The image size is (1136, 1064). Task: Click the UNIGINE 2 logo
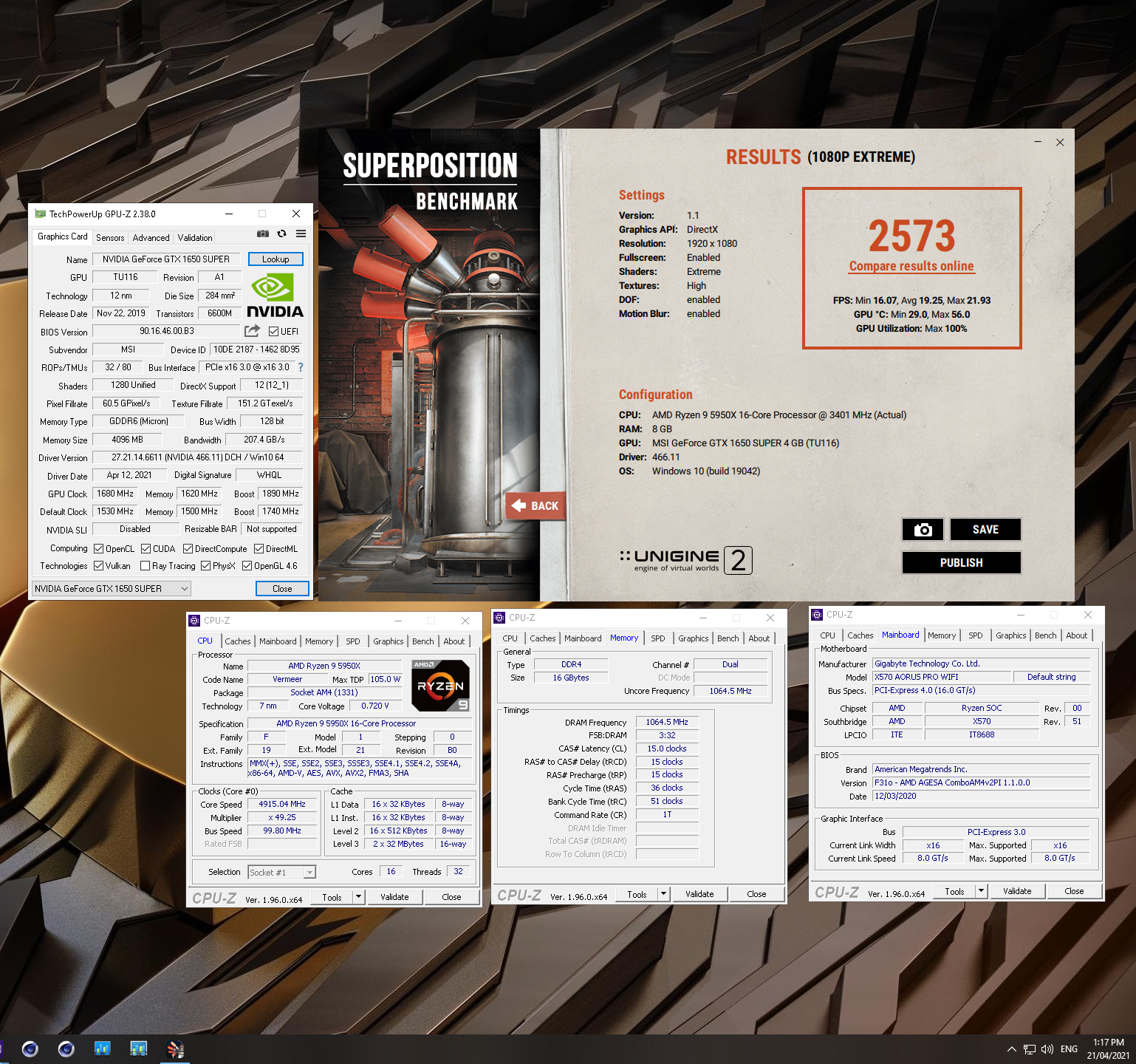point(685,560)
